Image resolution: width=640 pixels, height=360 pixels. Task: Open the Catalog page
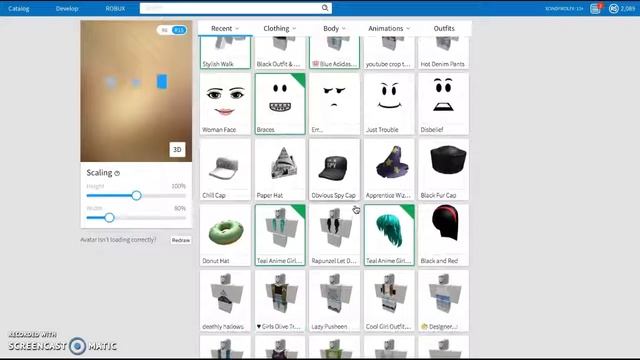(x=19, y=9)
